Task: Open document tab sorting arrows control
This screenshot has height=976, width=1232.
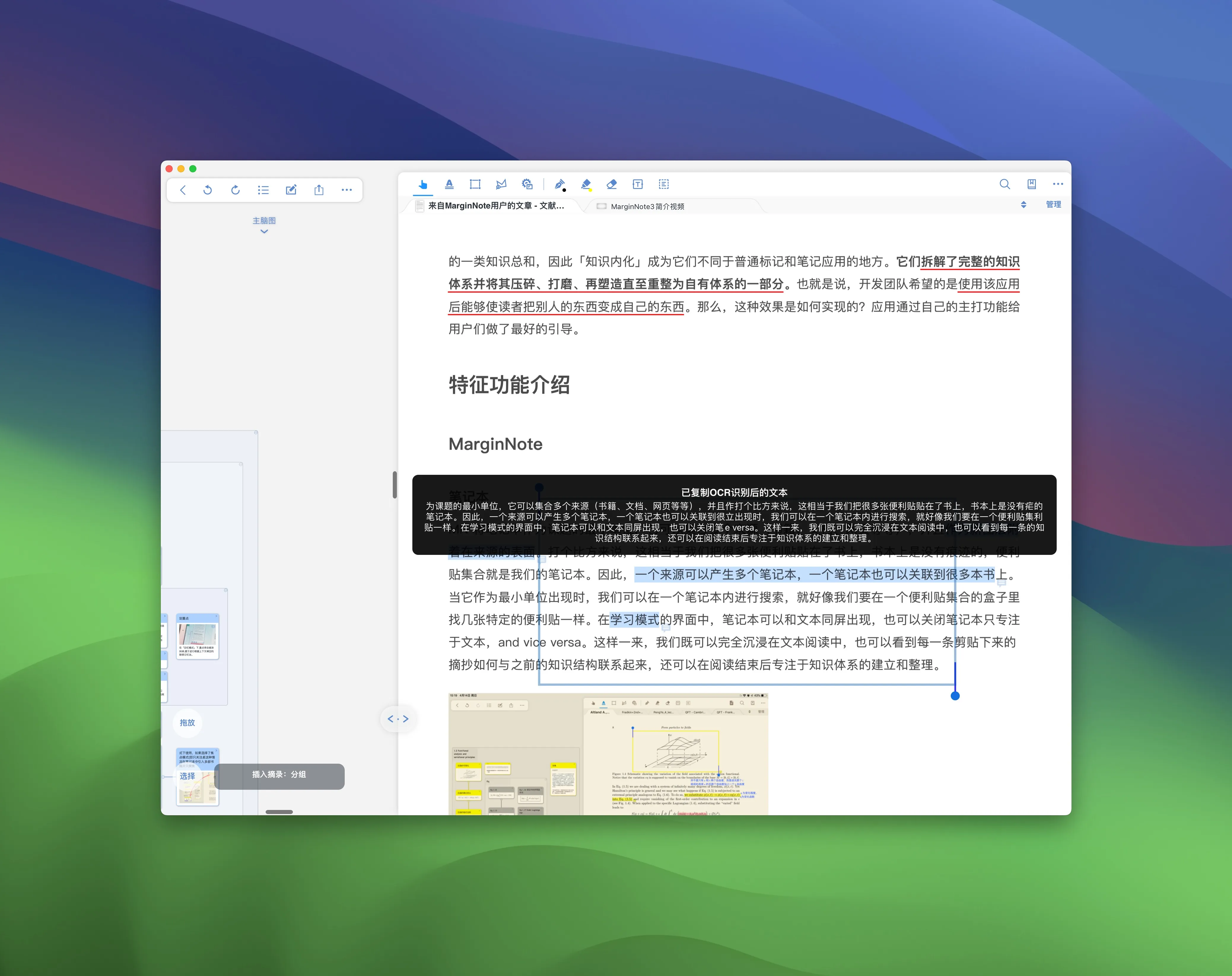Action: coord(1023,204)
